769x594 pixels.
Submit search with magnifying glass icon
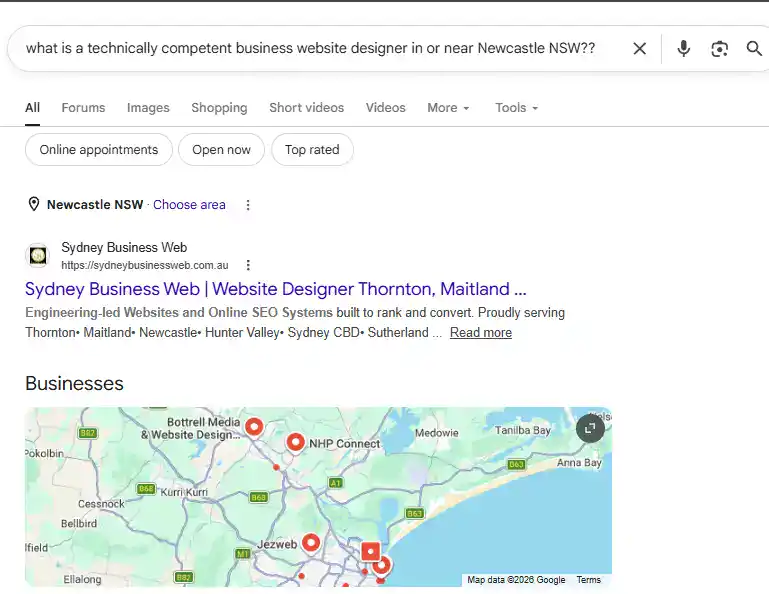coord(754,49)
